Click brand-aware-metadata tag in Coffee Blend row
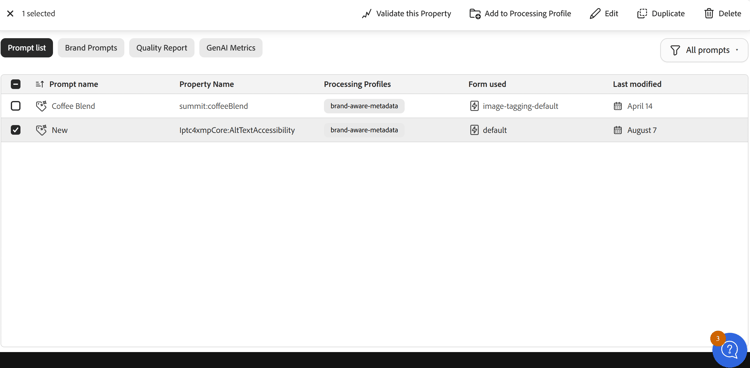Screen dimensions: 750x368 coord(364,106)
